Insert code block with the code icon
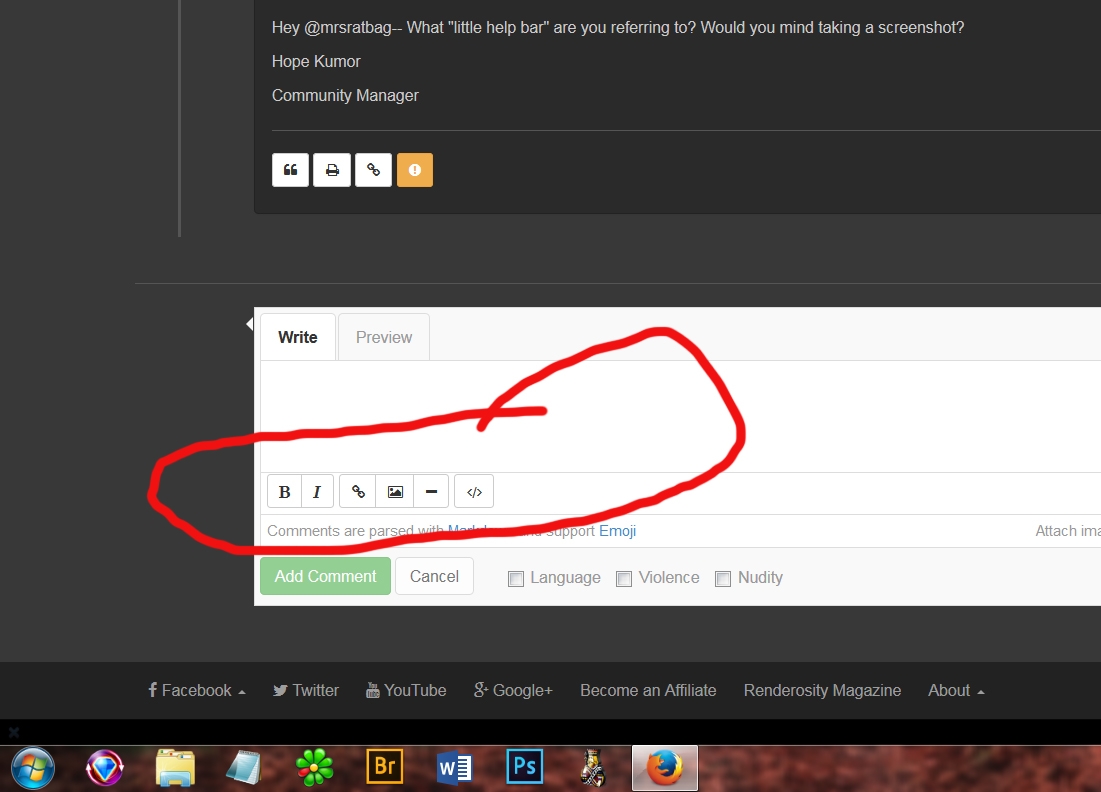The image size is (1101, 792). [x=474, y=491]
